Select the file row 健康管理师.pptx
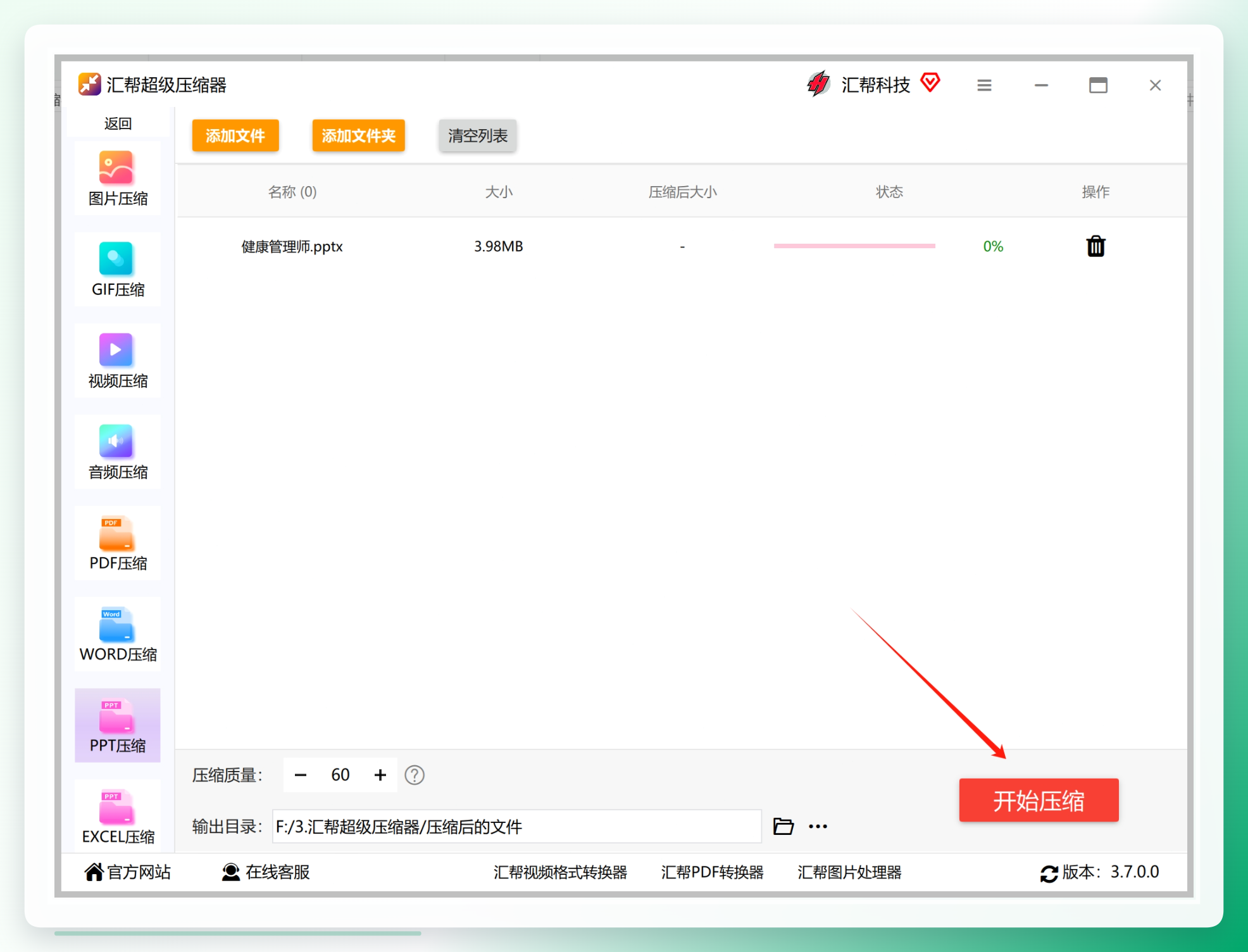1248x952 pixels. 681,246
